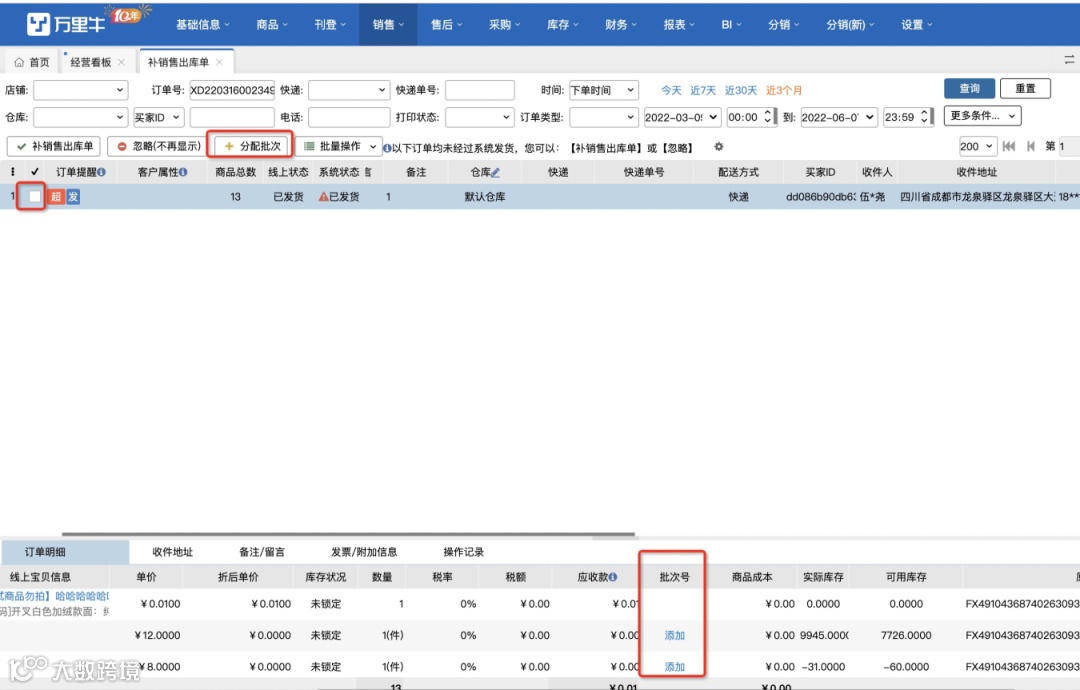Click the checkmark icon on the 补销售出库单 button
Screen dimensions: 1080x690
click(19, 146)
